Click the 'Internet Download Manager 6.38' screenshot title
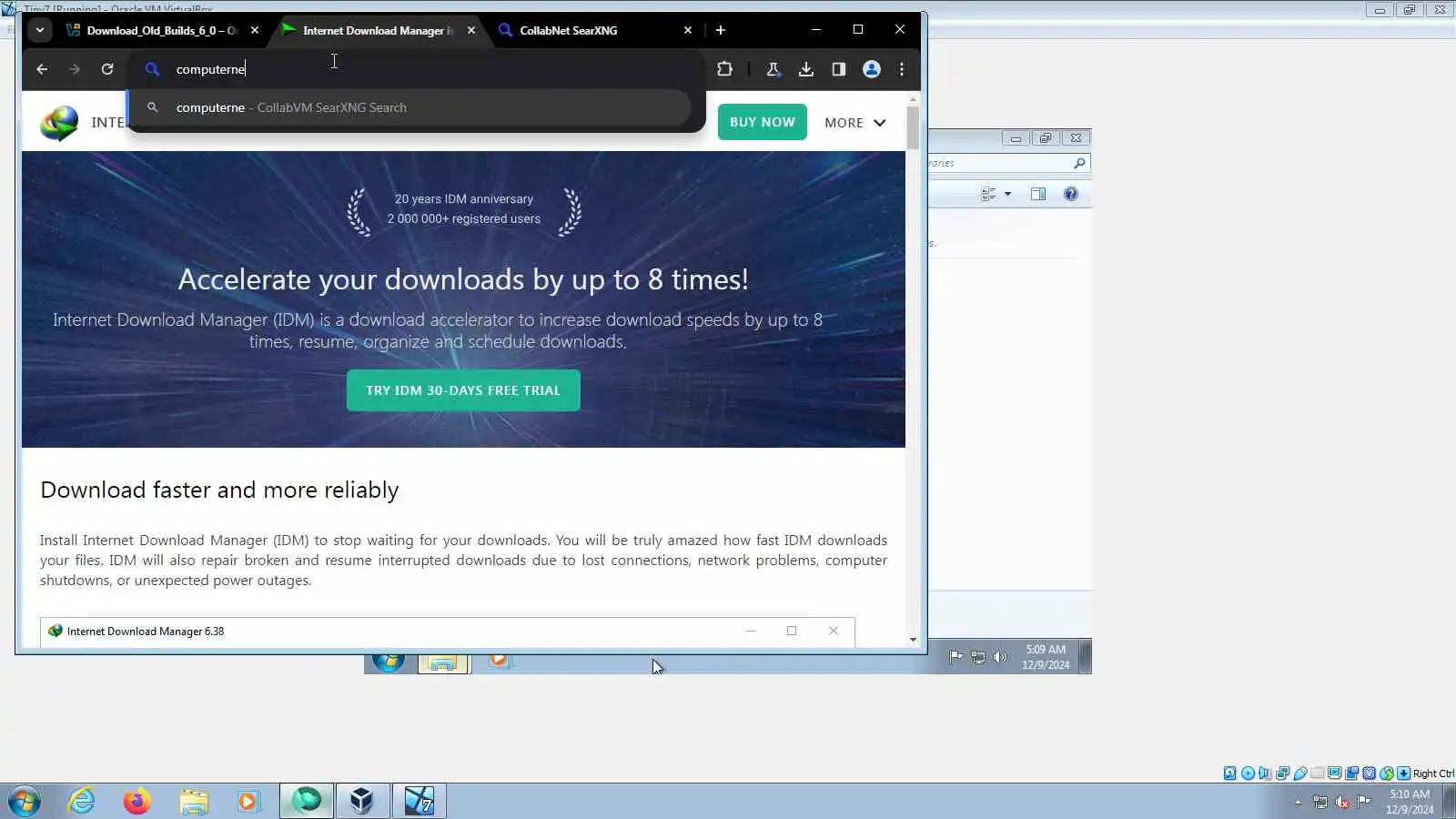This screenshot has height=819, width=1456. click(x=146, y=632)
